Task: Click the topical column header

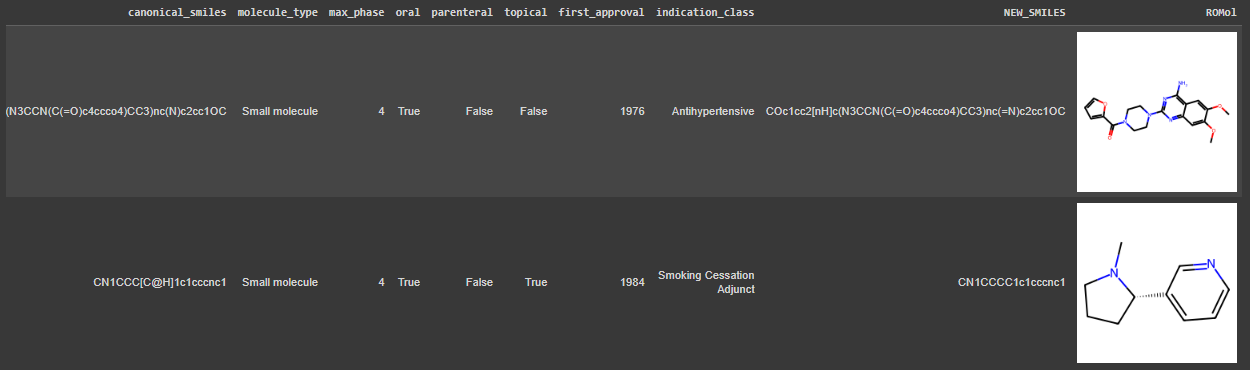Action: coord(526,12)
